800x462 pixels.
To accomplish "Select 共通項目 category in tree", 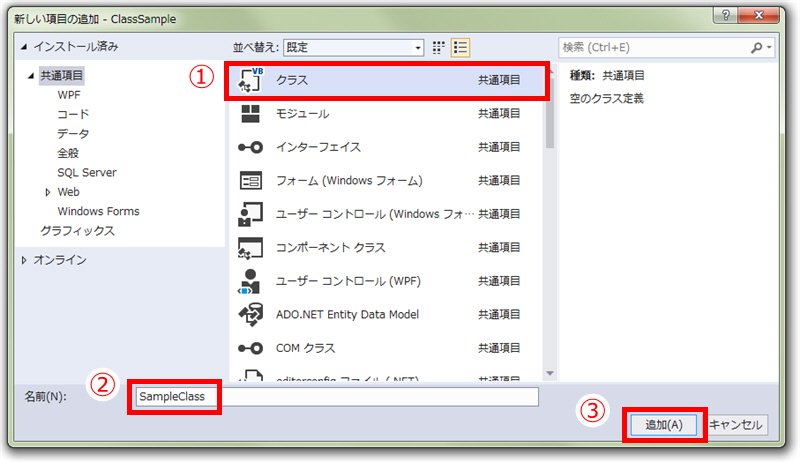I will click(61, 75).
